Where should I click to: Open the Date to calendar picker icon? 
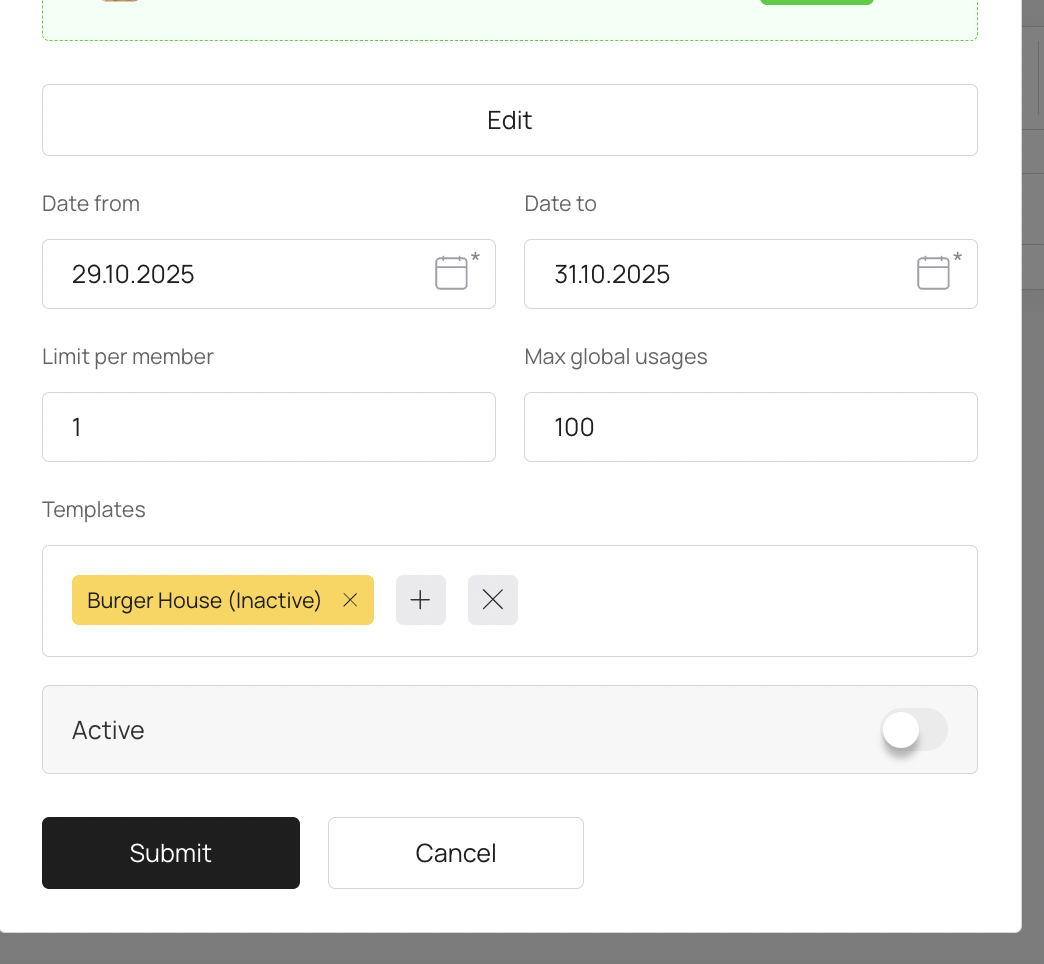click(933, 273)
